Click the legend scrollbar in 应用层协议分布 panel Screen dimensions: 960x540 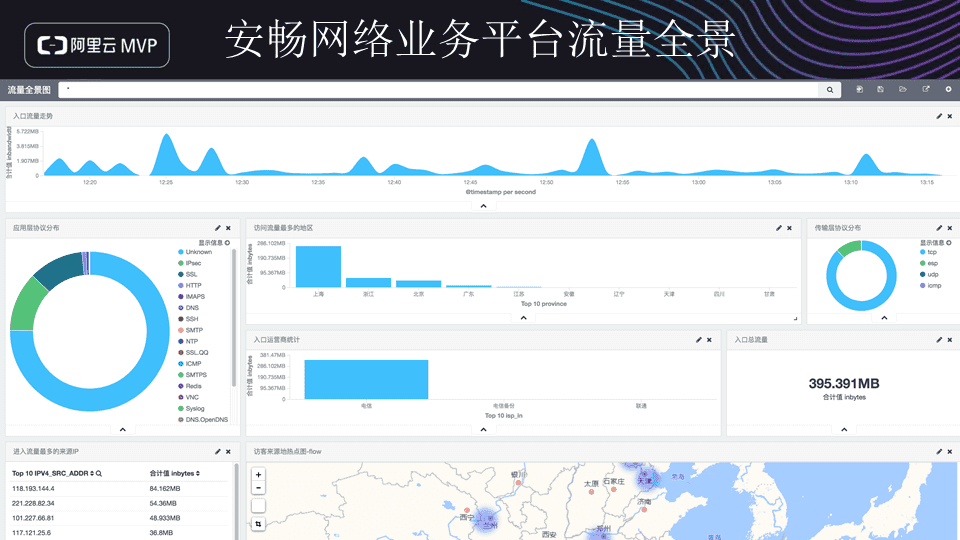(234, 317)
